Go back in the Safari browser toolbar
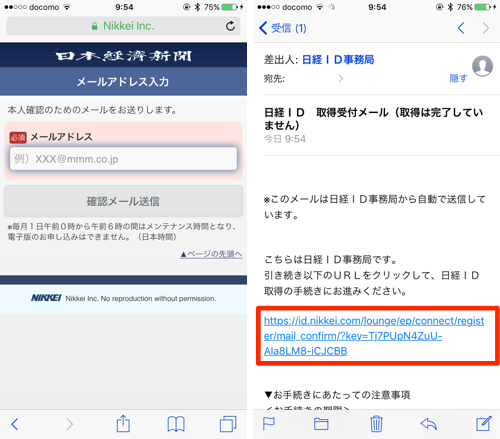500x439 pixels. pyautogui.click(x=15, y=424)
